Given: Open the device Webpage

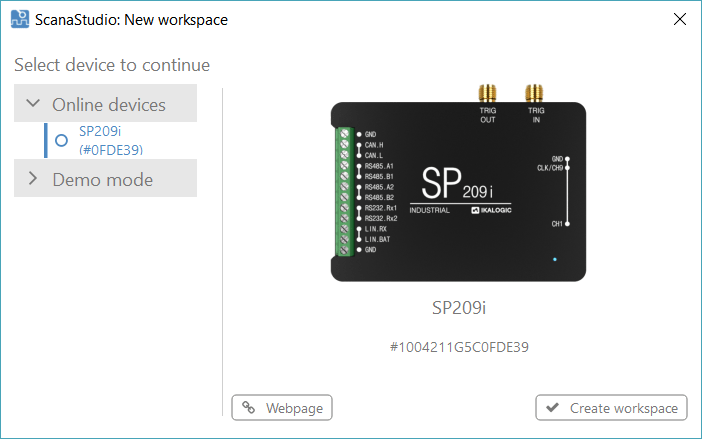Looking at the screenshot, I should 282,408.
